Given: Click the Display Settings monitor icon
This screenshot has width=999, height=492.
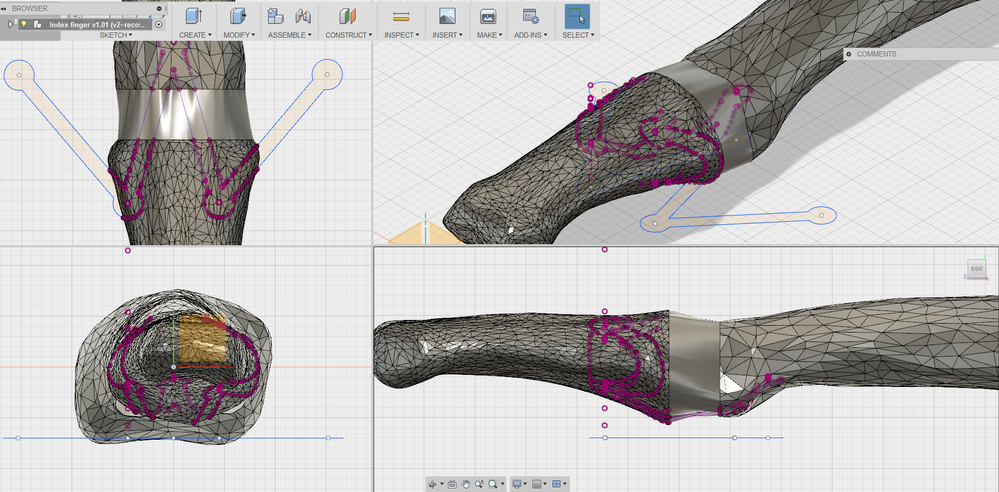Looking at the screenshot, I should point(517,484).
